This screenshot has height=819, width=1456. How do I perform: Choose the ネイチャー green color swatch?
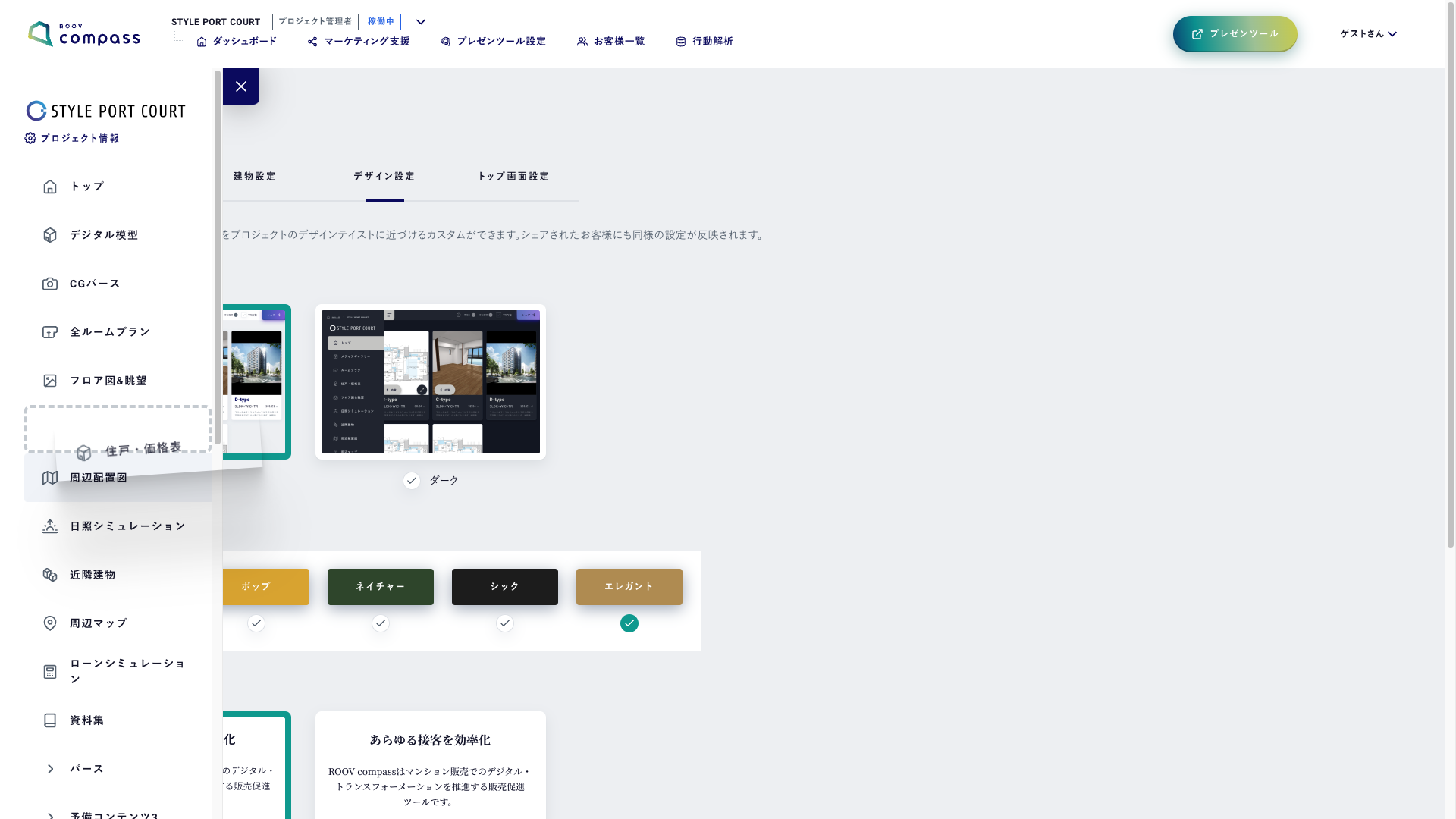click(381, 587)
